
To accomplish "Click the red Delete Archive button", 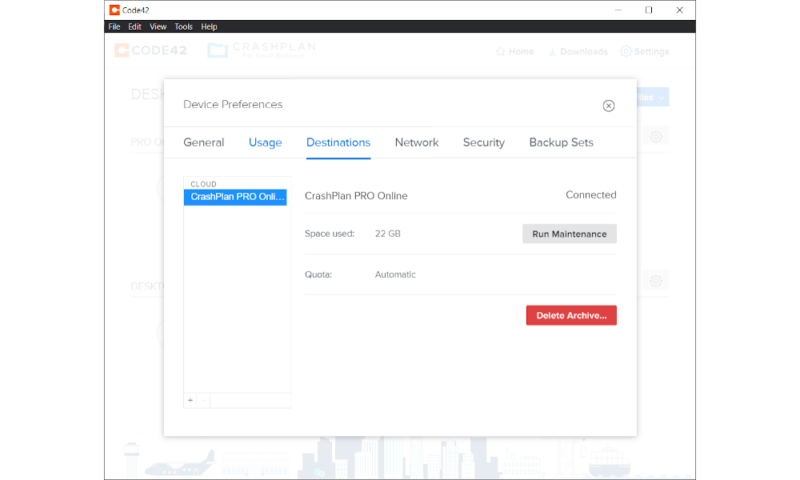I will click(x=571, y=315).
